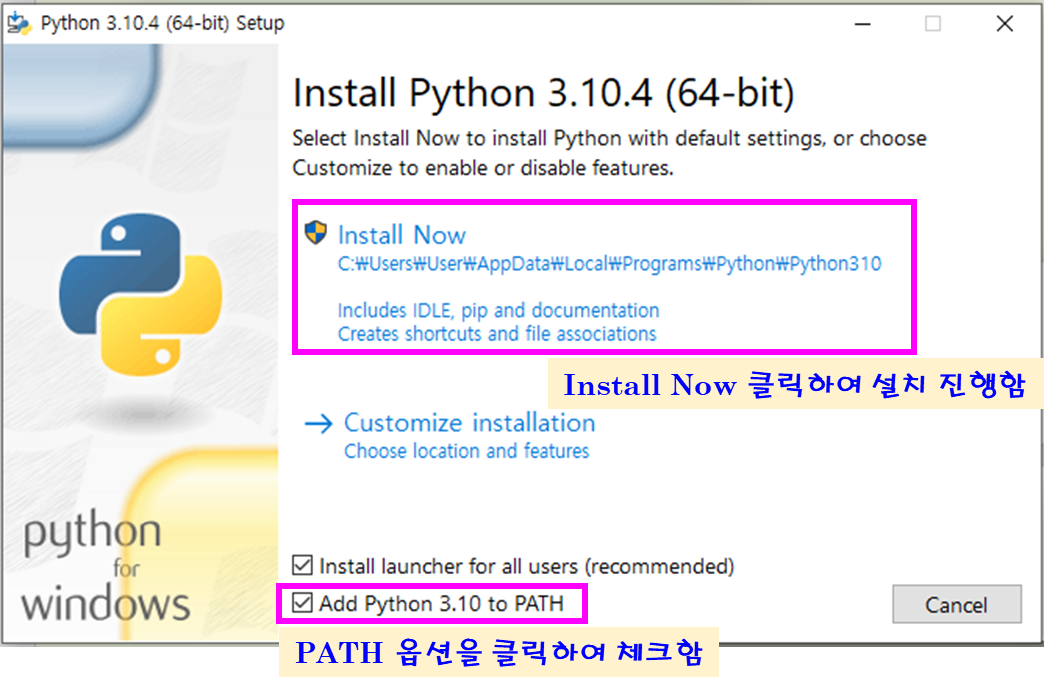Click the arrow icon next to Customize installation

pyautogui.click(x=318, y=423)
